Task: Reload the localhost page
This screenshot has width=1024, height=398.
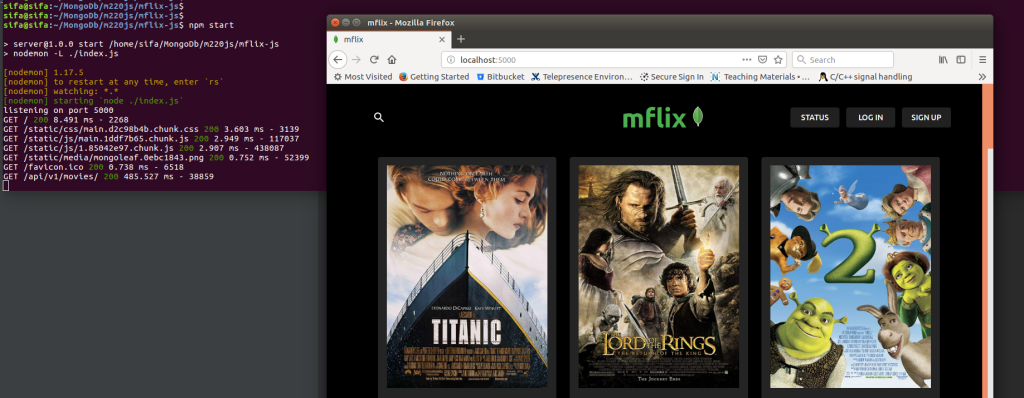Action: coord(374,59)
